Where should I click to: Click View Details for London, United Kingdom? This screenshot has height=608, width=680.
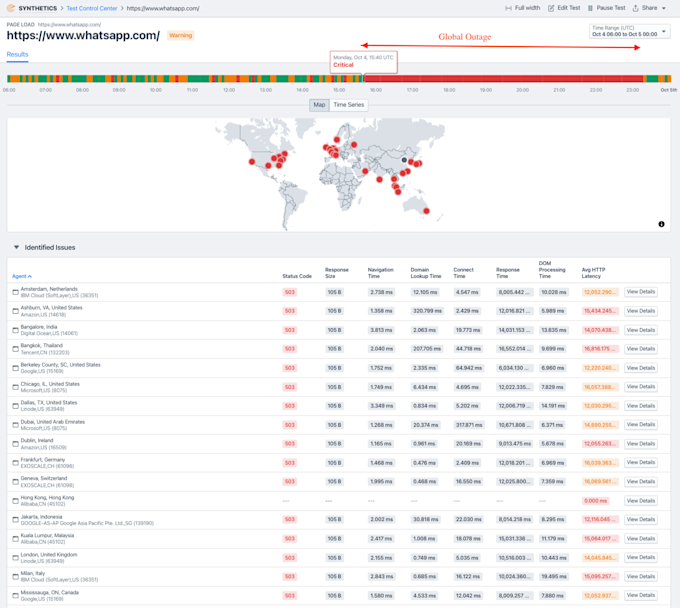click(641, 557)
